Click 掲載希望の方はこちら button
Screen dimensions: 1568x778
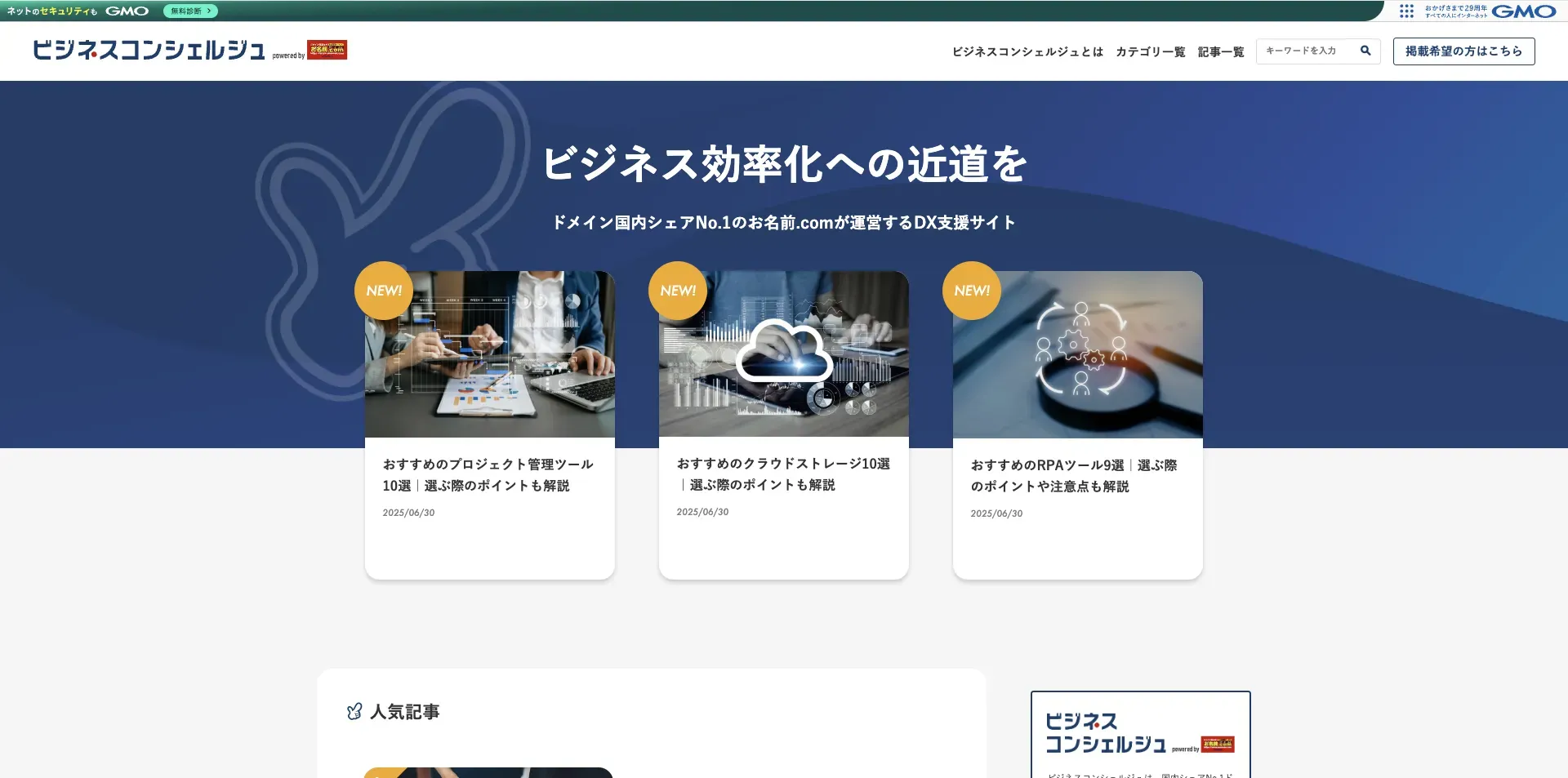pos(1463,51)
